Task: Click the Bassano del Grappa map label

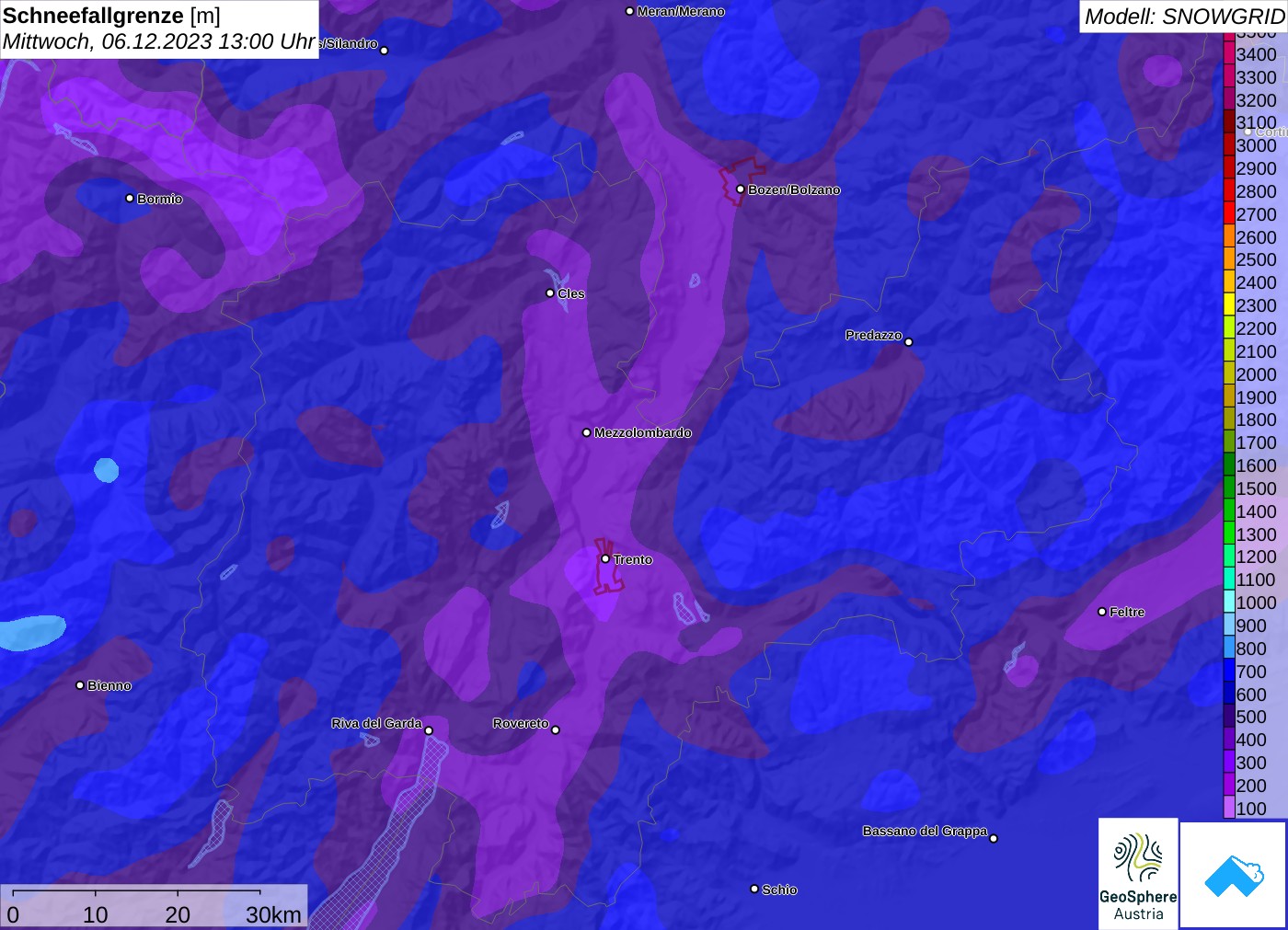Action: [x=926, y=831]
